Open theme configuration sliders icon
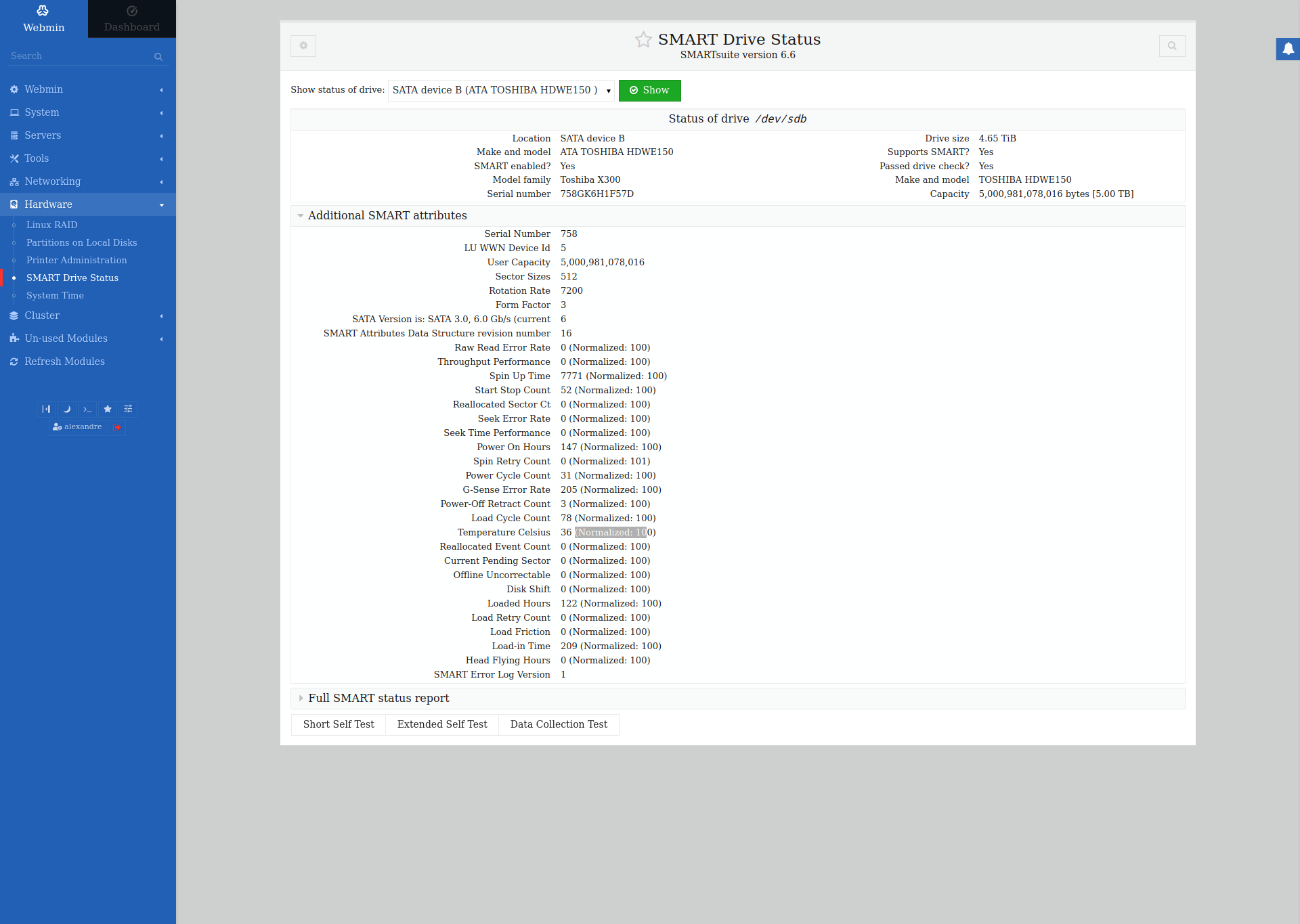Image resolution: width=1300 pixels, height=924 pixels. (x=128, y=409)
